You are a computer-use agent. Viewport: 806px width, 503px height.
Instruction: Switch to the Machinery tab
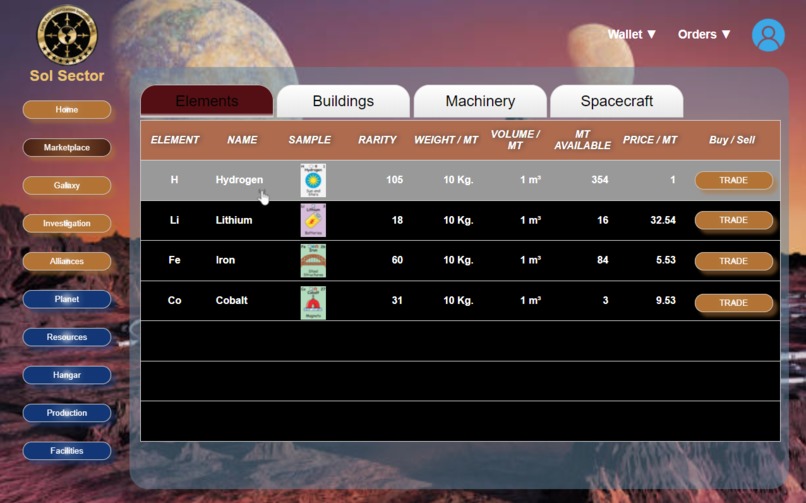480,101
